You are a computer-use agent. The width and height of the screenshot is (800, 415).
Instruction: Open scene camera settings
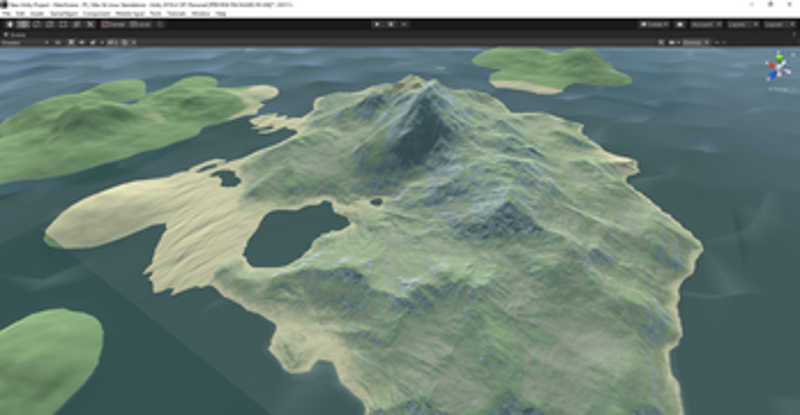pos(673,42)
